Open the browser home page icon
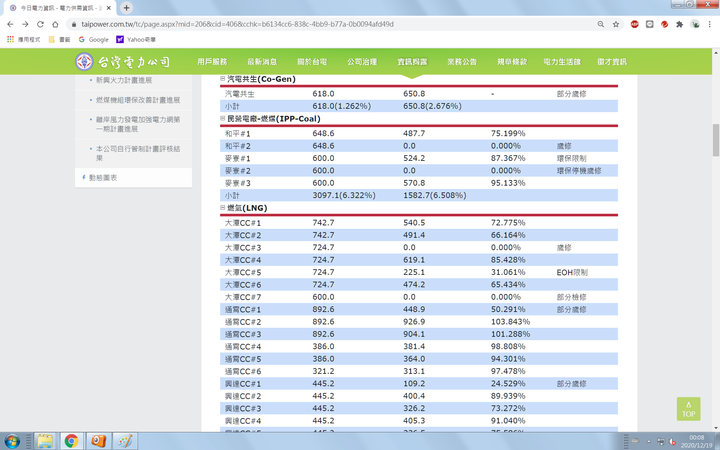This screenshot has height=450, width=720. point(55,24)
